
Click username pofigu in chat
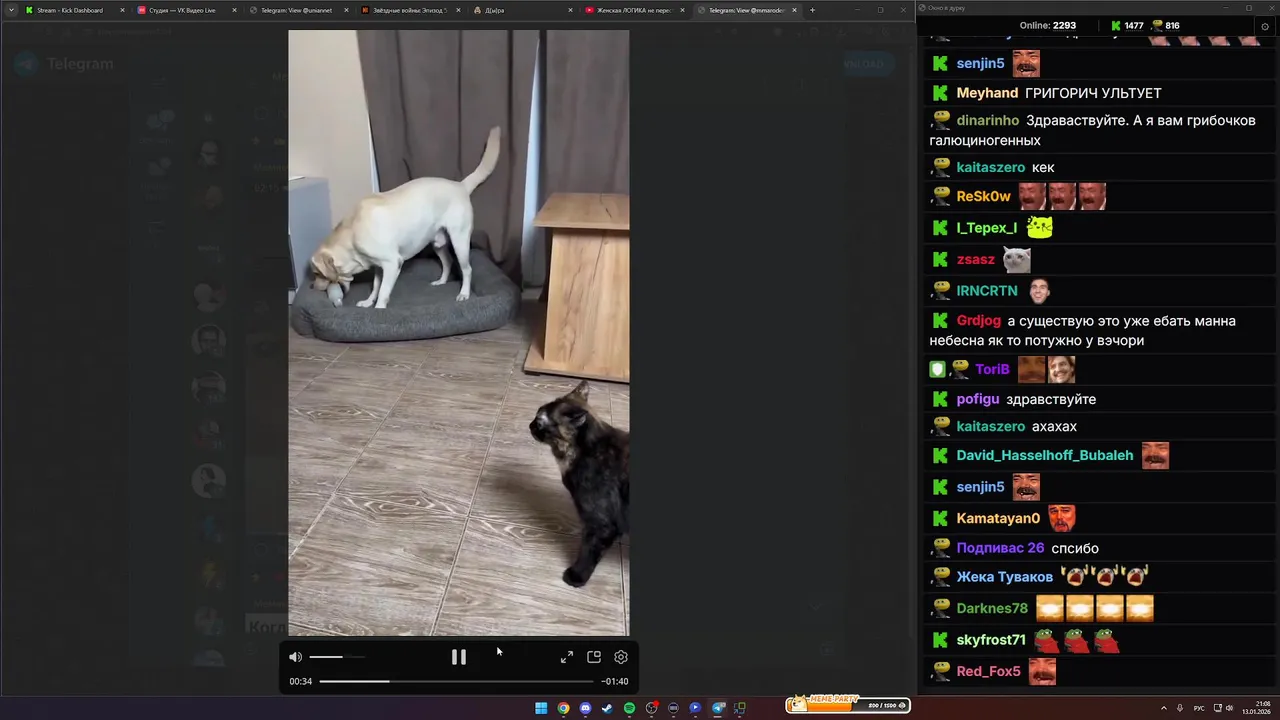[978, 399]
